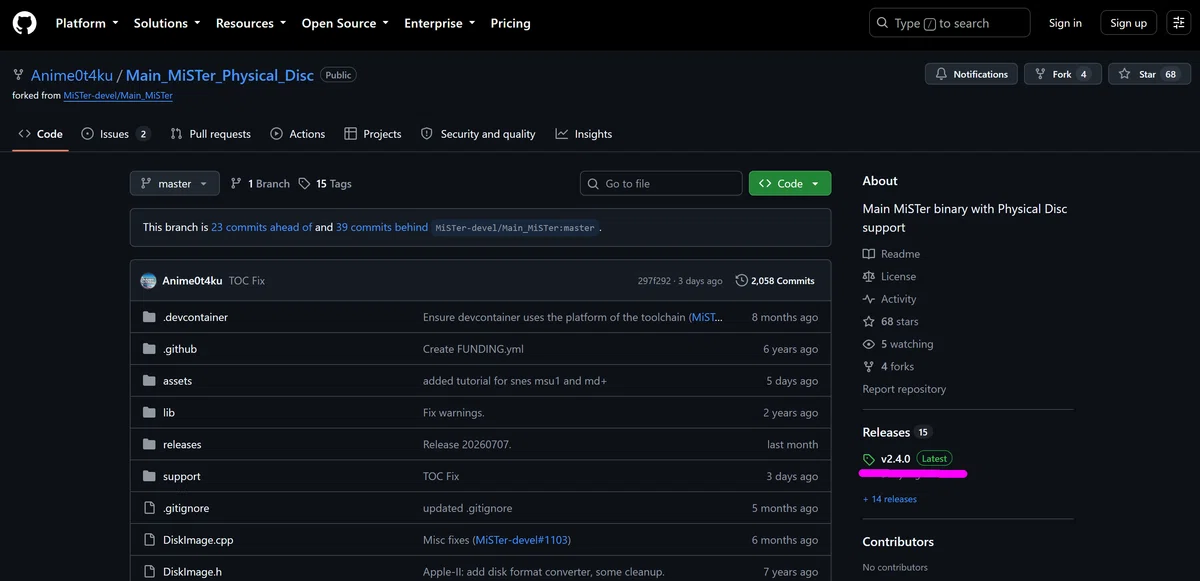This screenshot has height=581, width=1200.
Task: View the 1 Branch list
Action: 260,184
